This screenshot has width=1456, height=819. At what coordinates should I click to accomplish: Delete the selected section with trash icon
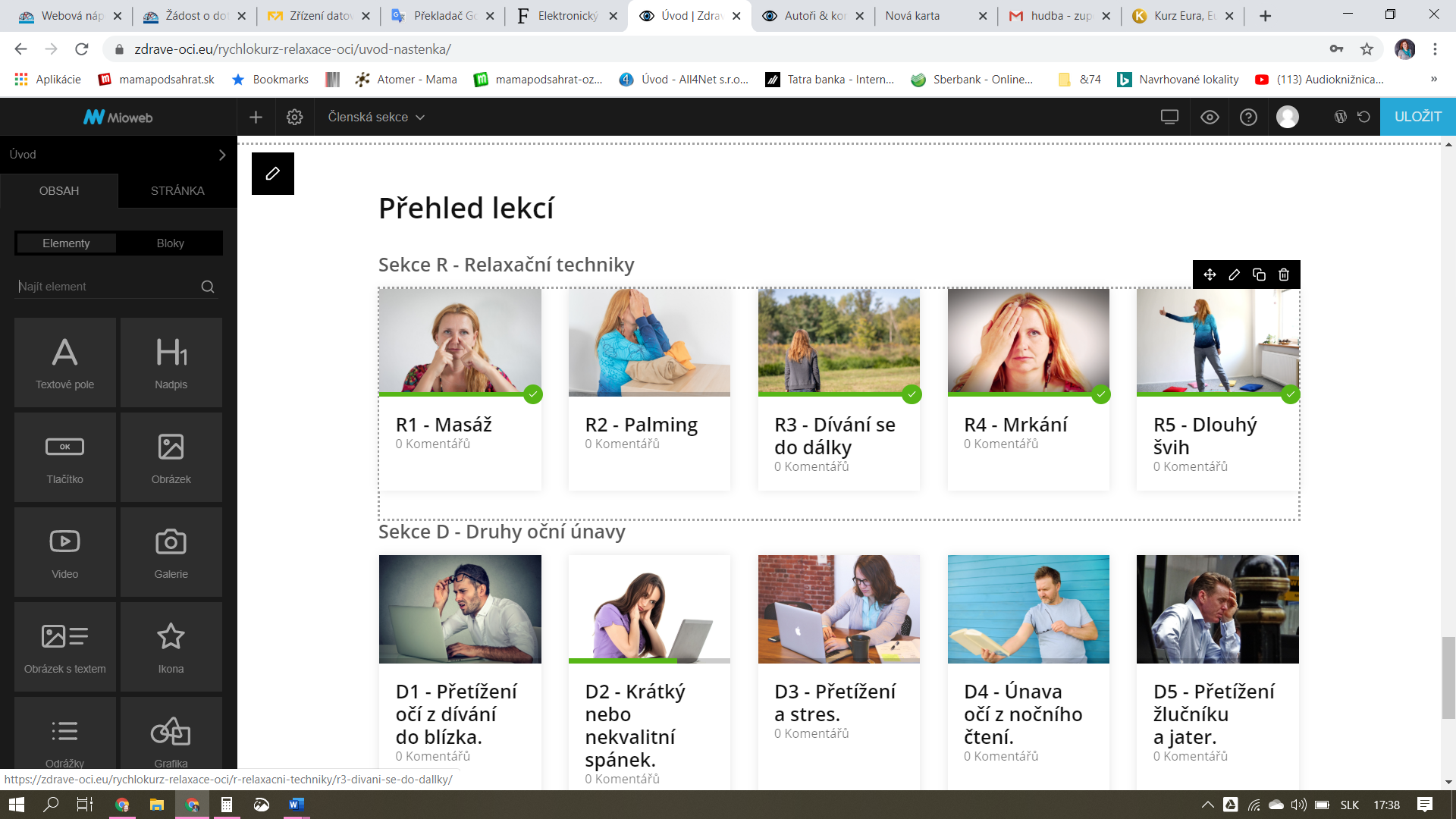click(1284, 275)
